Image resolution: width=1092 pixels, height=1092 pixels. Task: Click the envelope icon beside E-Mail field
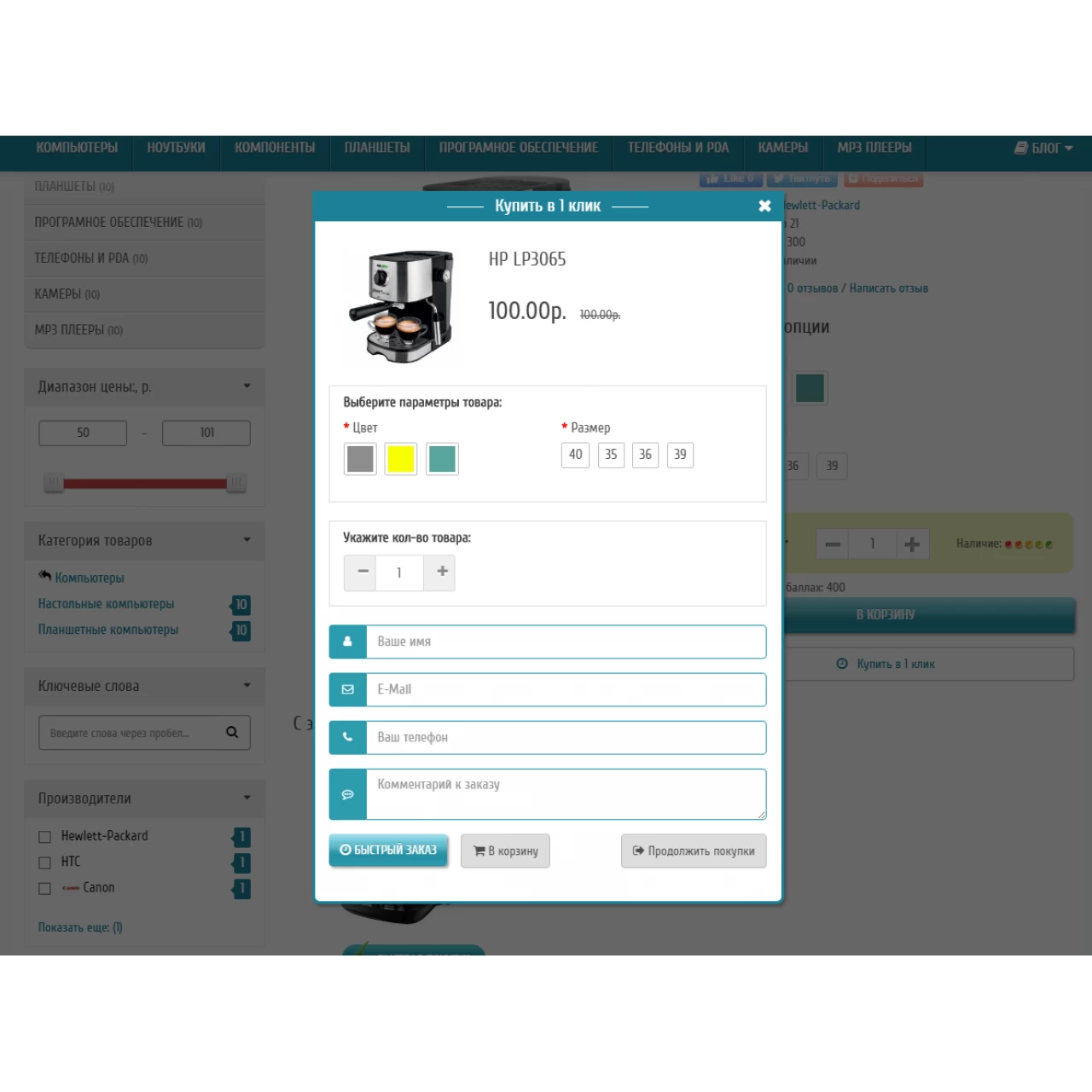click(x=348, y=689)
